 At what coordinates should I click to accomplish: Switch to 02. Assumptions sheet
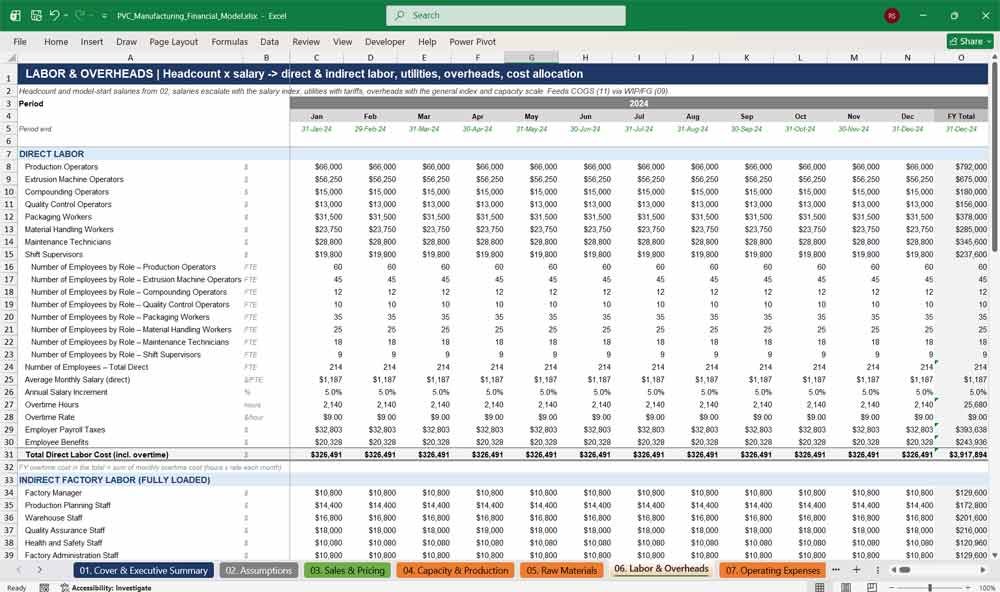pos(258,570)
